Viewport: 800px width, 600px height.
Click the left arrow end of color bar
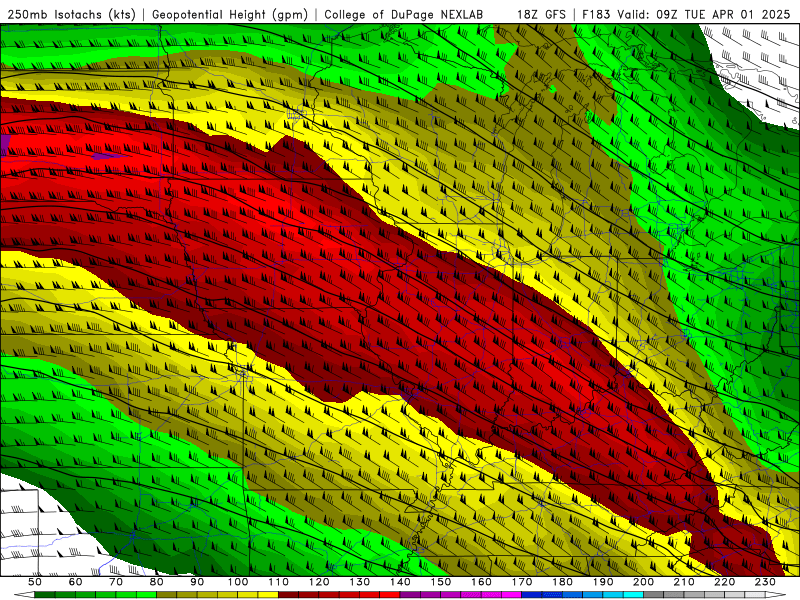tap(24, 594)
